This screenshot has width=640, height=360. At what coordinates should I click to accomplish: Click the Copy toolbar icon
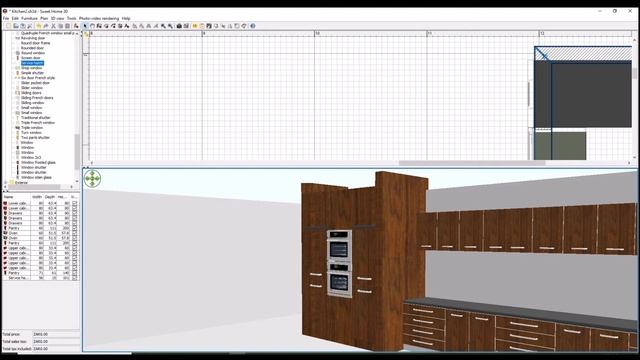click(61, 26)
